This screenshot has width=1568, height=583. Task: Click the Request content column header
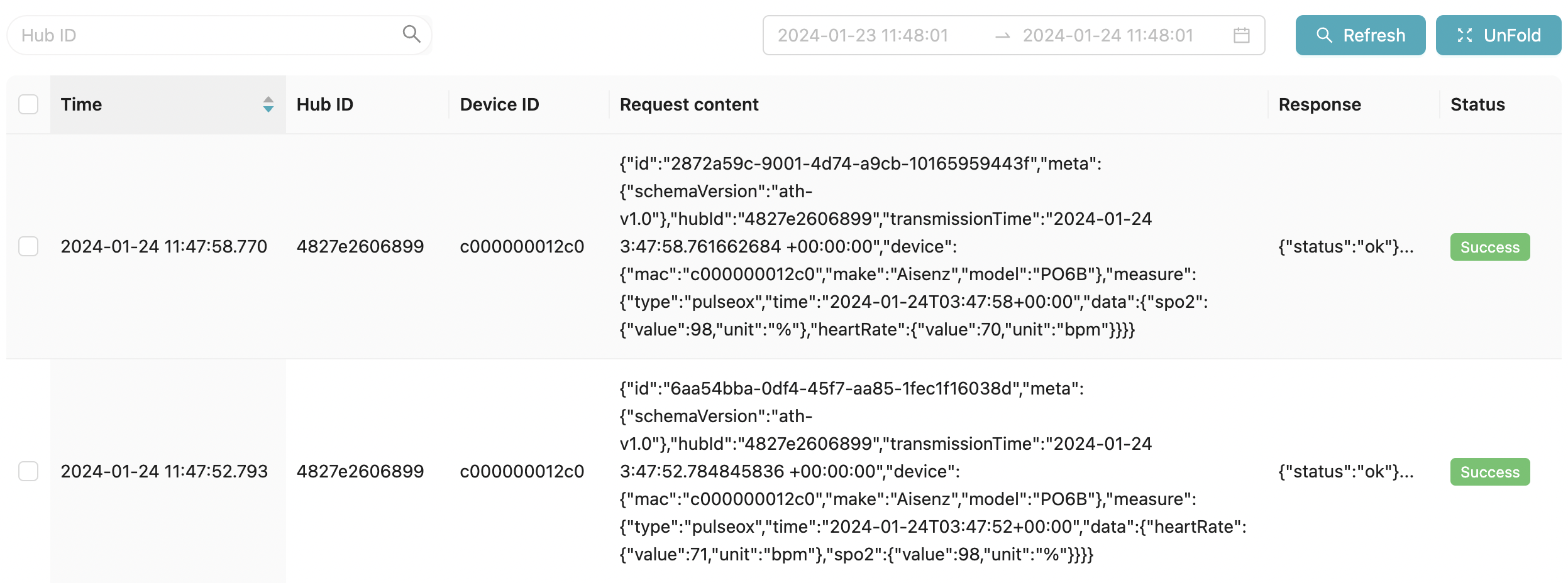[x=689, y=104]
